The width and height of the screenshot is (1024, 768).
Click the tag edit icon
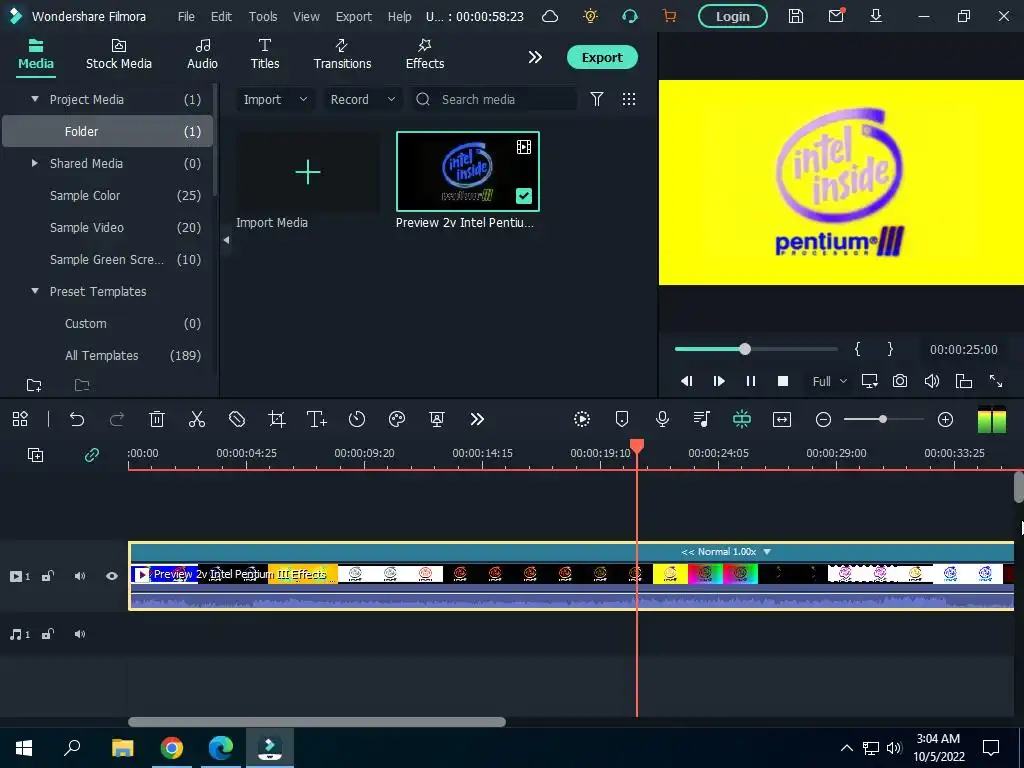click(x=237, y=419)
